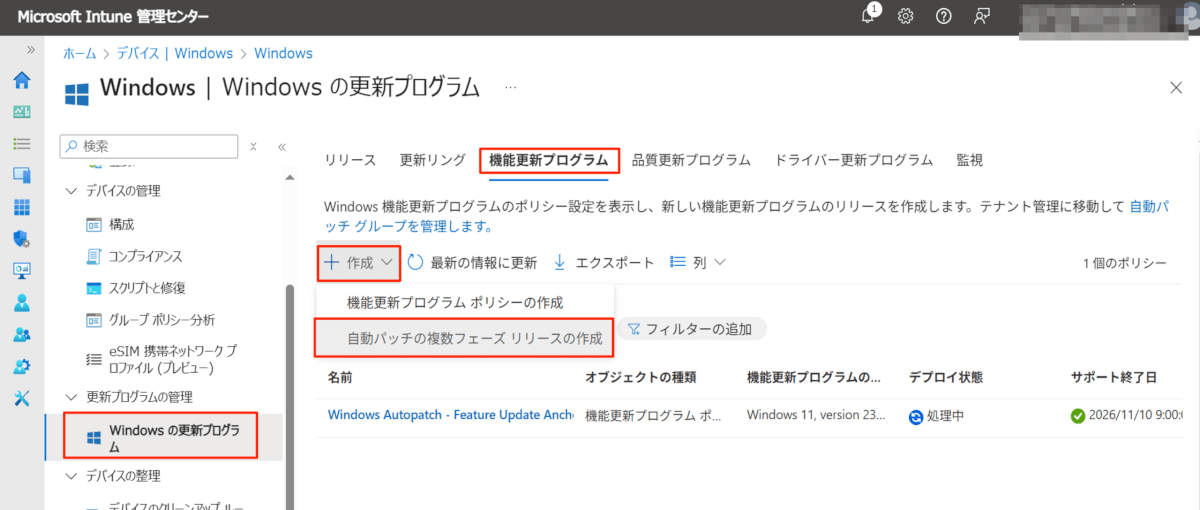Screen dimensions: 1200x510
Task: Open Groups people icon in left rail
Action: (21, 334)
